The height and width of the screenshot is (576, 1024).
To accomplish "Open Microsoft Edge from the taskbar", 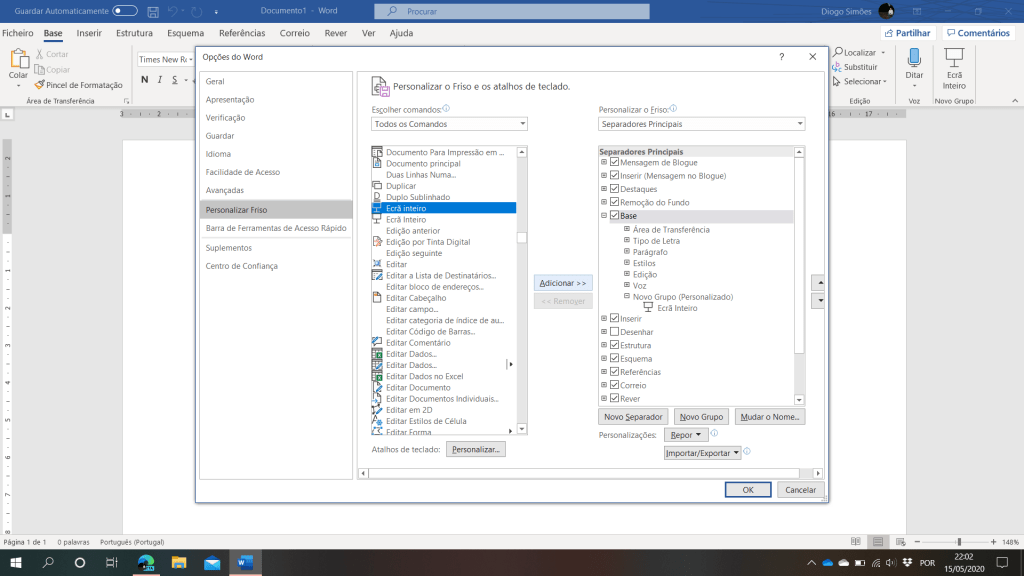I will coord(145,563).
